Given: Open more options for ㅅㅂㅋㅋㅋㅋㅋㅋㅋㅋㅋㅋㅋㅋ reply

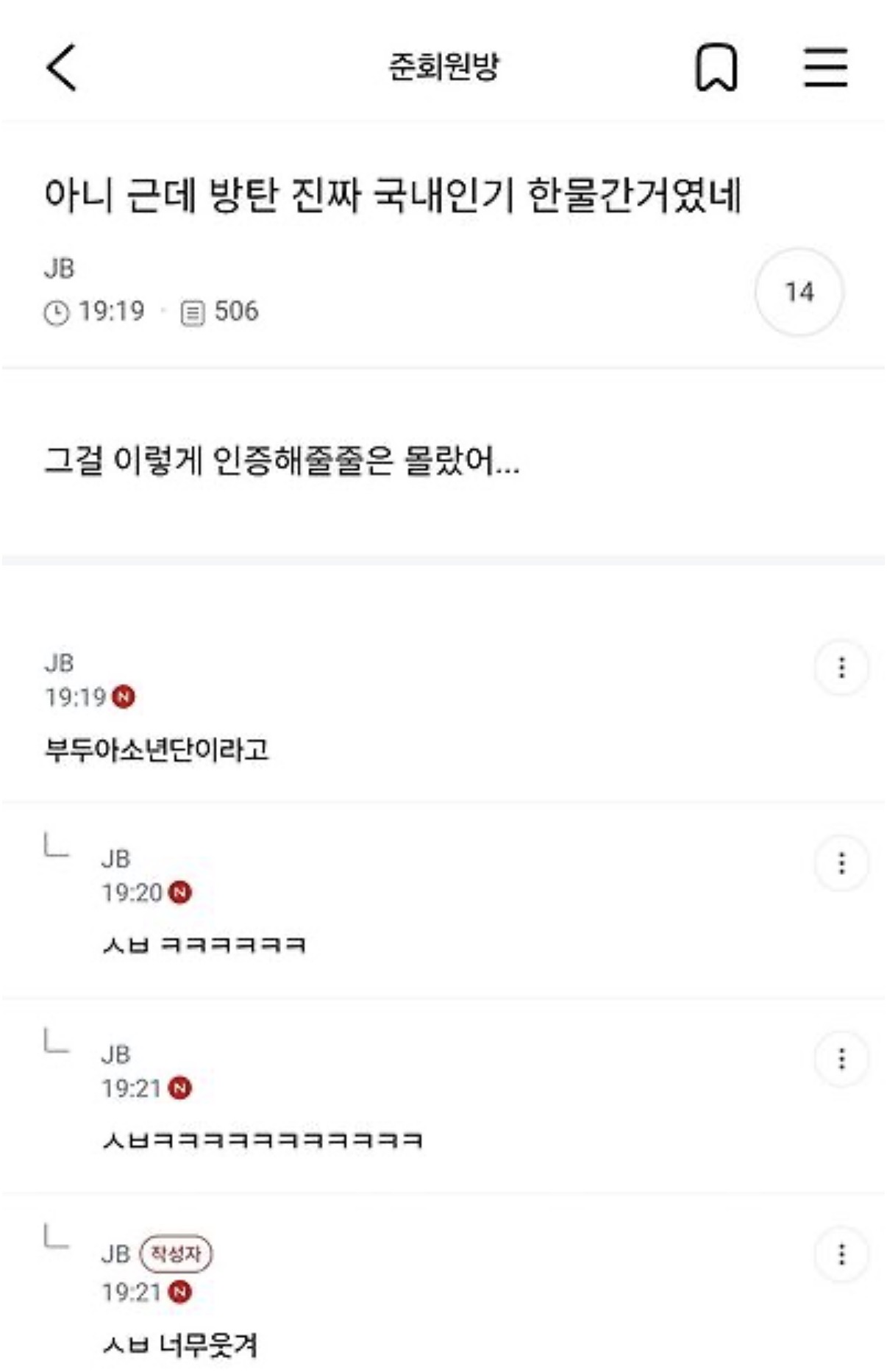Looking at the screenshot, I should [841, 1059].
